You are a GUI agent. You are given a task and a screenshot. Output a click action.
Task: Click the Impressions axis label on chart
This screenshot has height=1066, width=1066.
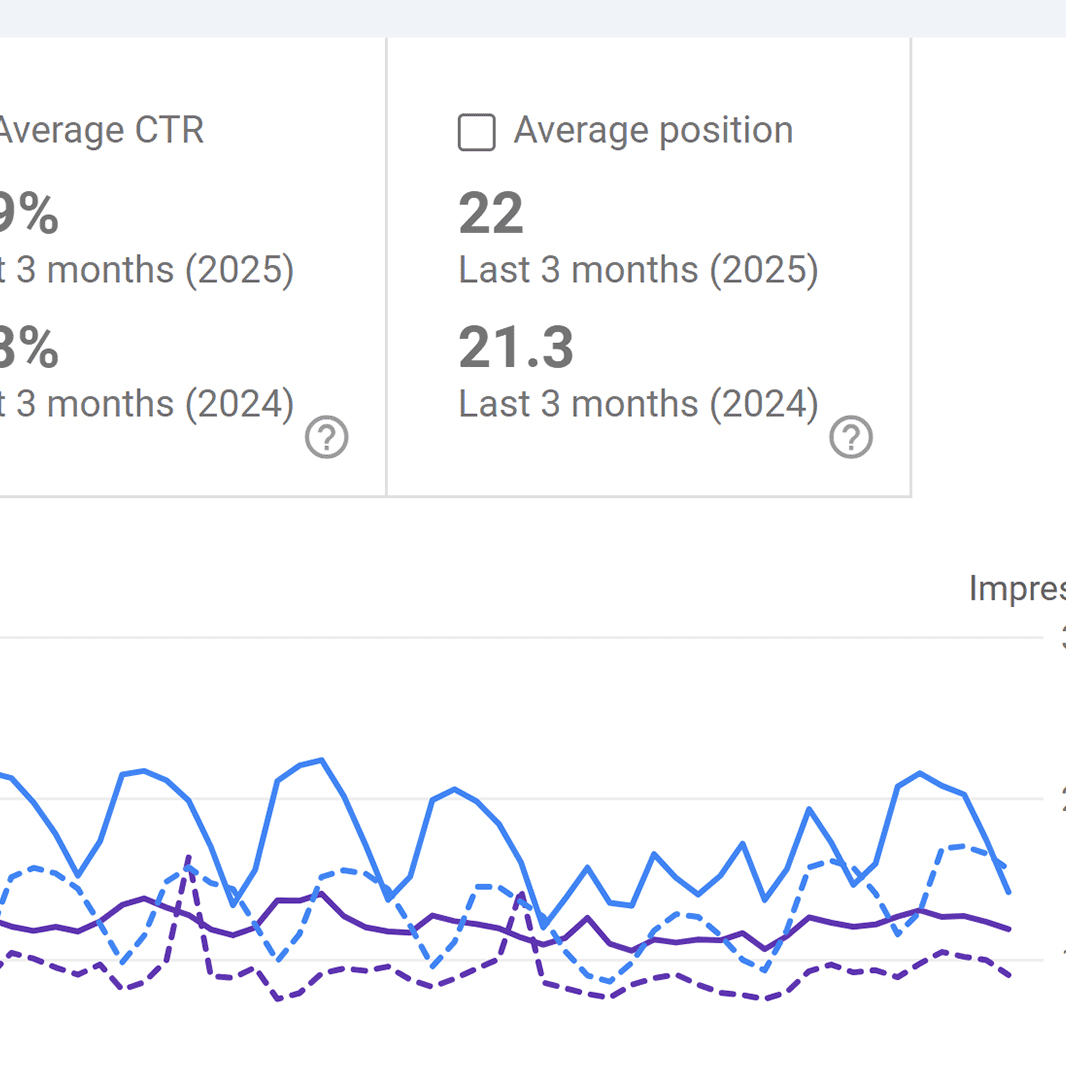coord(1017,588)
